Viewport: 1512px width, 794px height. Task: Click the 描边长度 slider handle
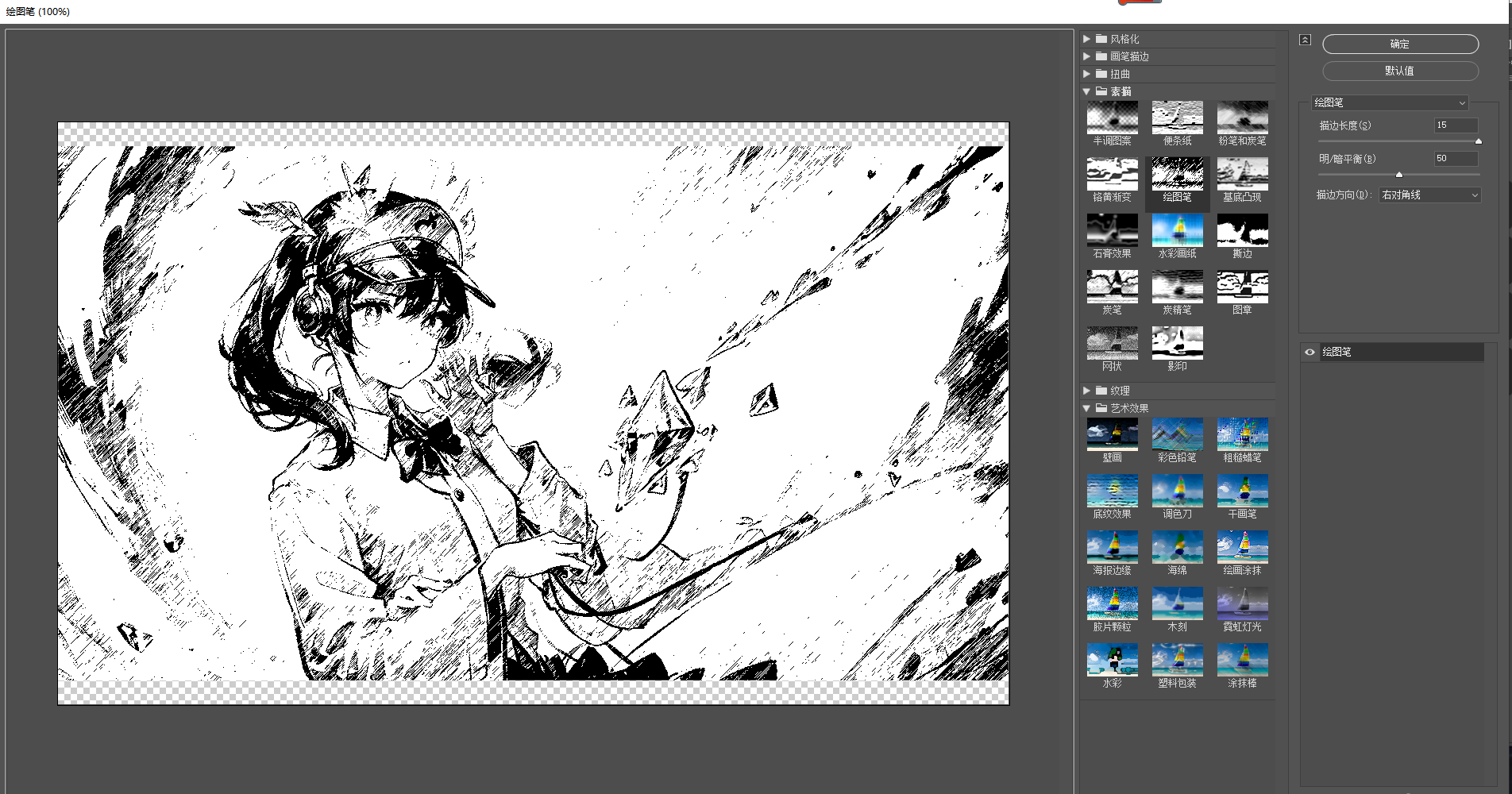pos(1479,141)
